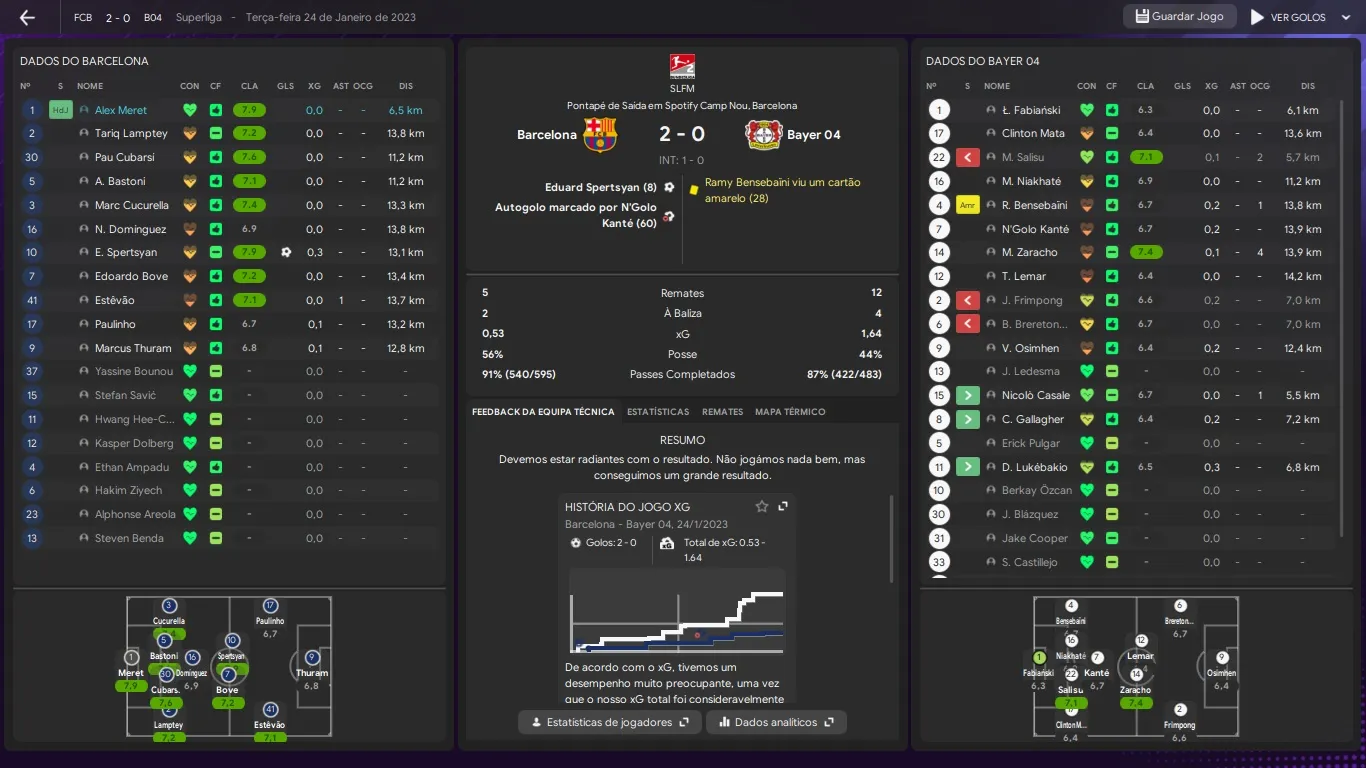Expand the História do Jogo xG card icon
The image size is (1366, 768).
click(783, 507)
